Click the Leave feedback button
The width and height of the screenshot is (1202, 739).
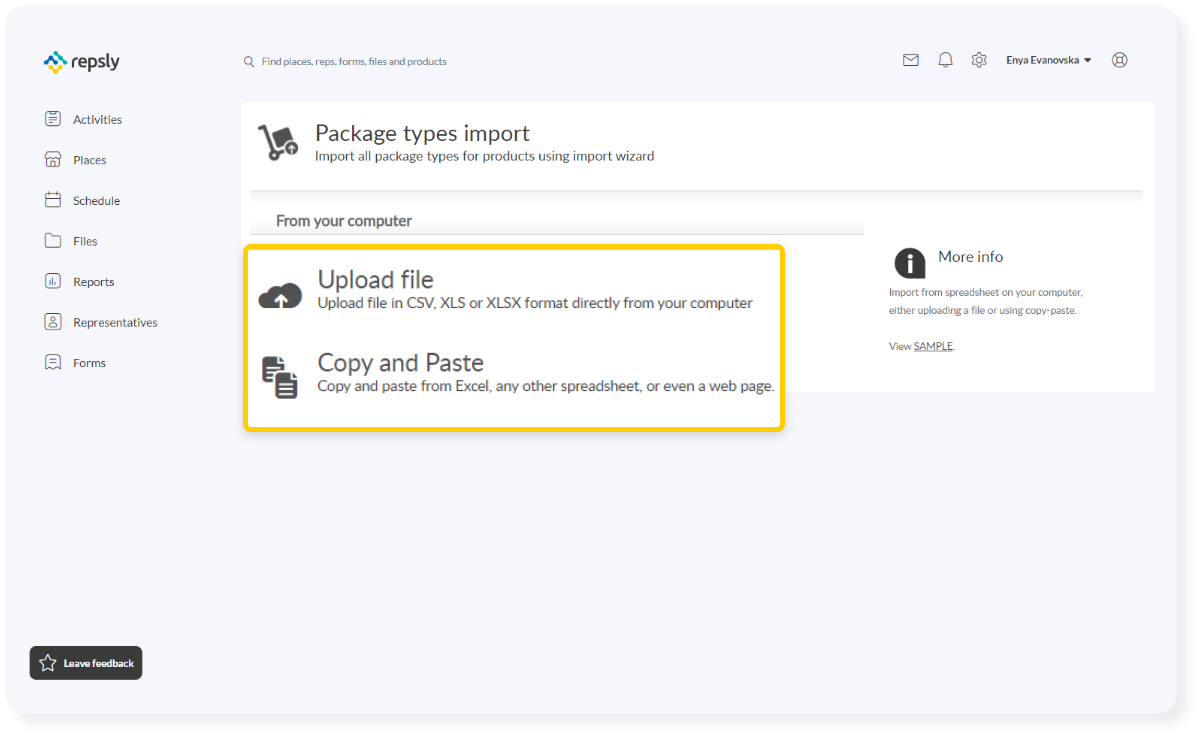point(86,663)
